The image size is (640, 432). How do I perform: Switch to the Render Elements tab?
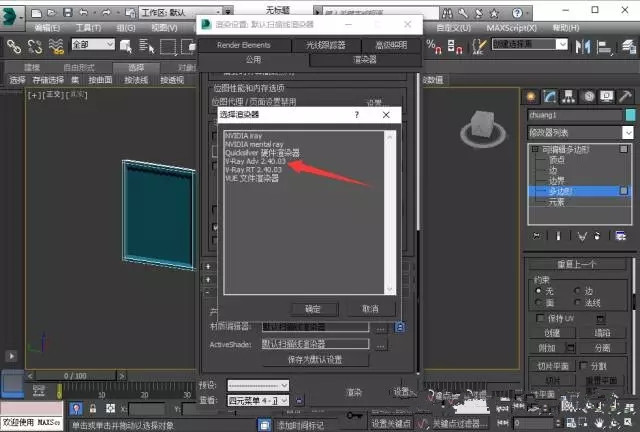pyautogui.click(x=244, y=45)
